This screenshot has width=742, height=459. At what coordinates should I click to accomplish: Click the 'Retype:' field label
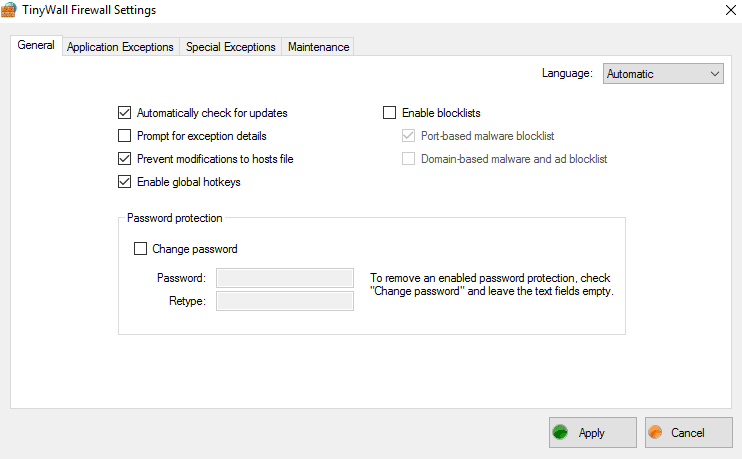click(x=187, y=301)
